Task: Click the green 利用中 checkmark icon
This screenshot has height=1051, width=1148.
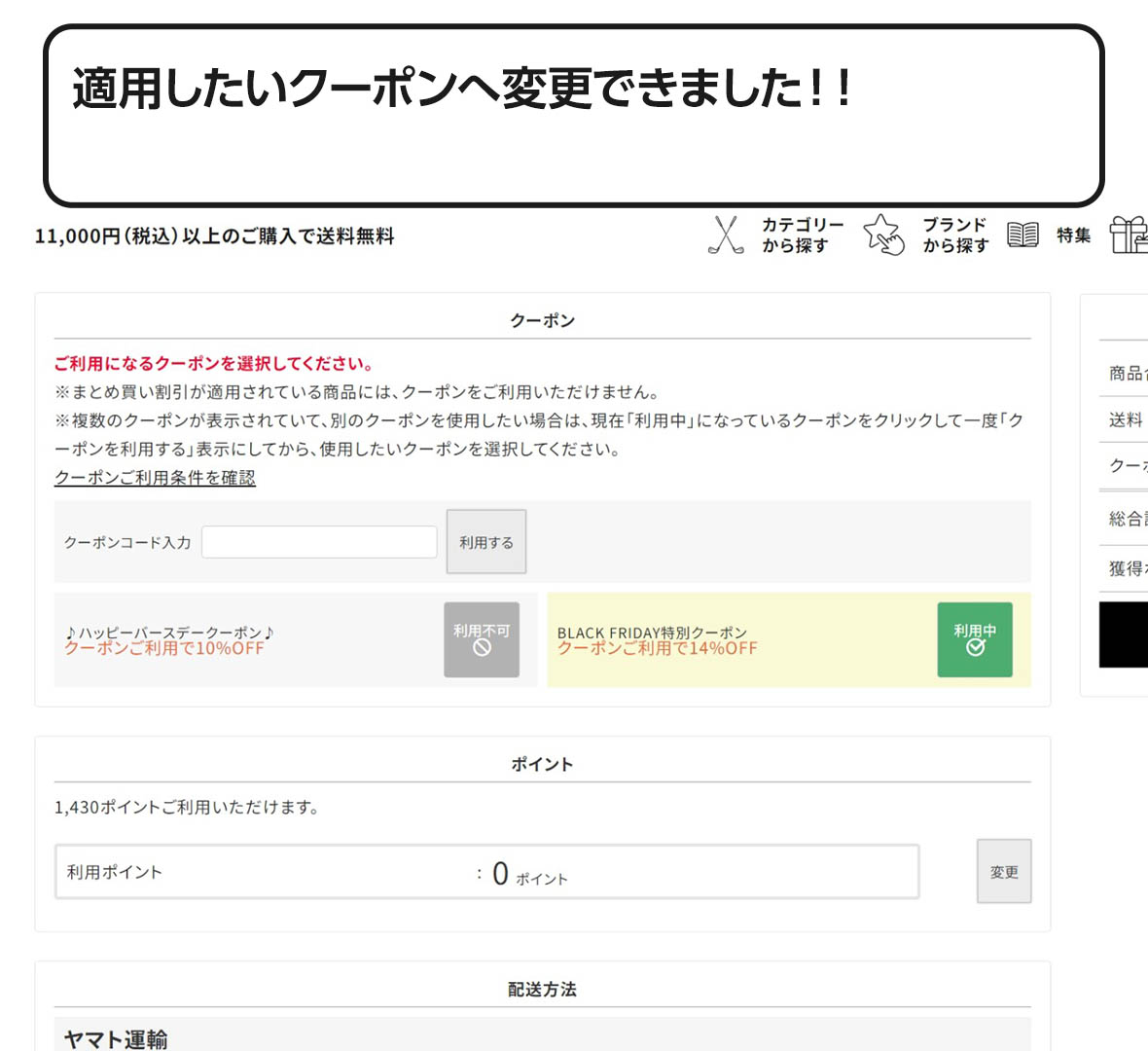Action: click(975, 640)
